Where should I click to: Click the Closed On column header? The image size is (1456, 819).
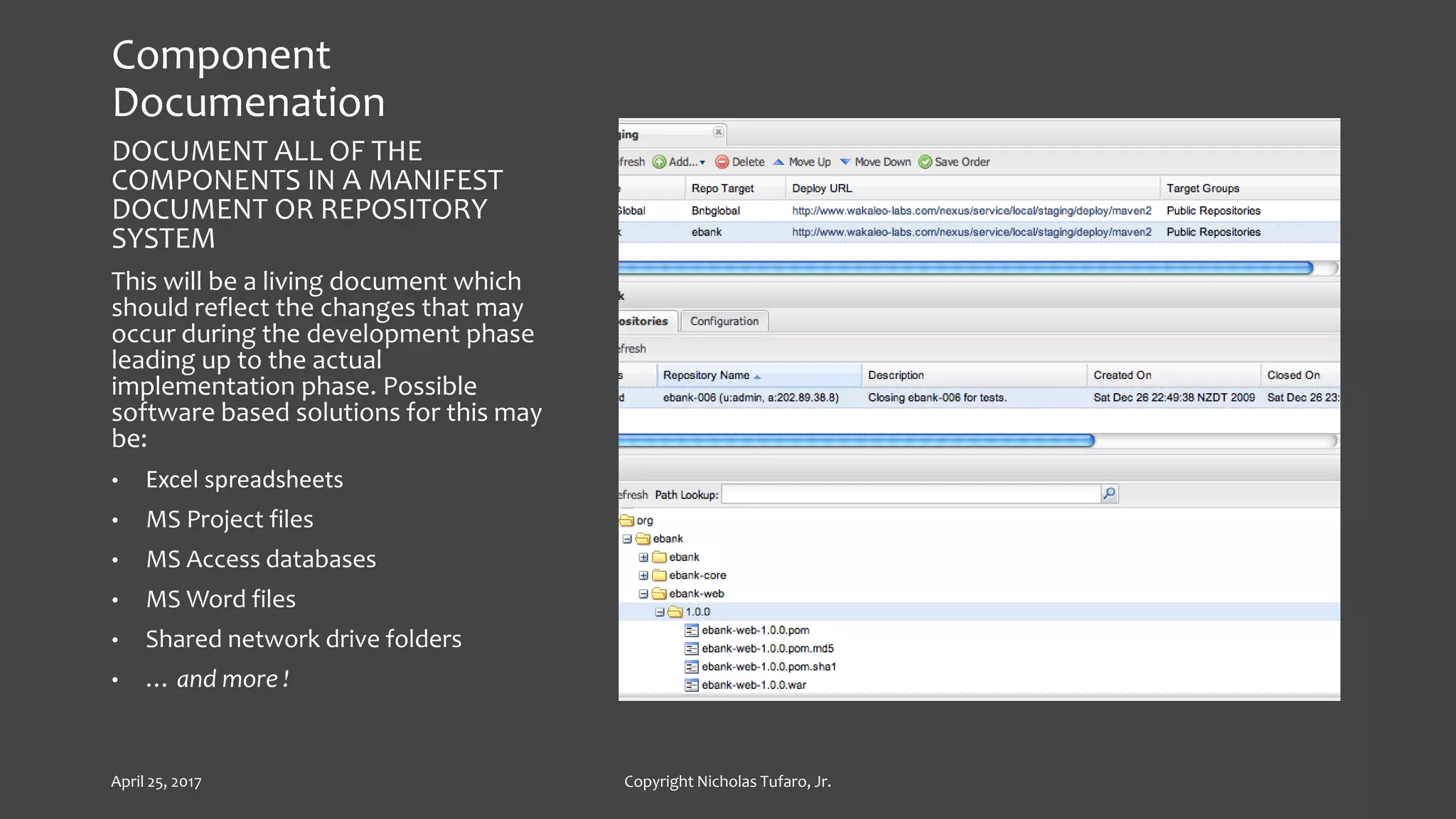pos(1301,375)
